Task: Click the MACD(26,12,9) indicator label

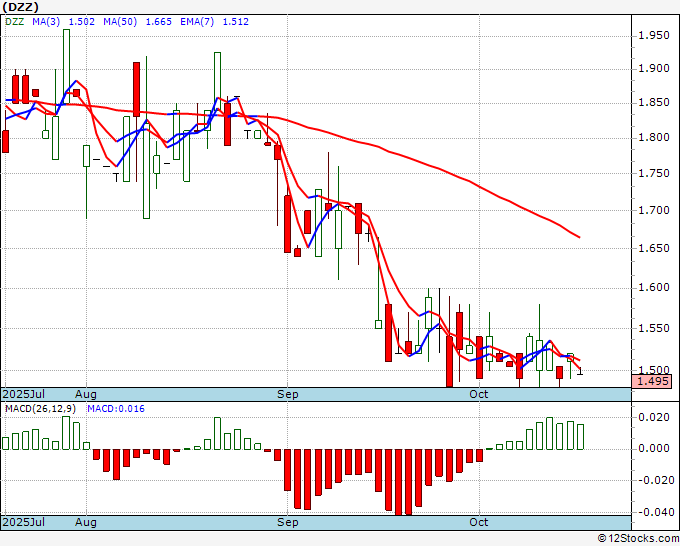Action: tap(40, 409)
